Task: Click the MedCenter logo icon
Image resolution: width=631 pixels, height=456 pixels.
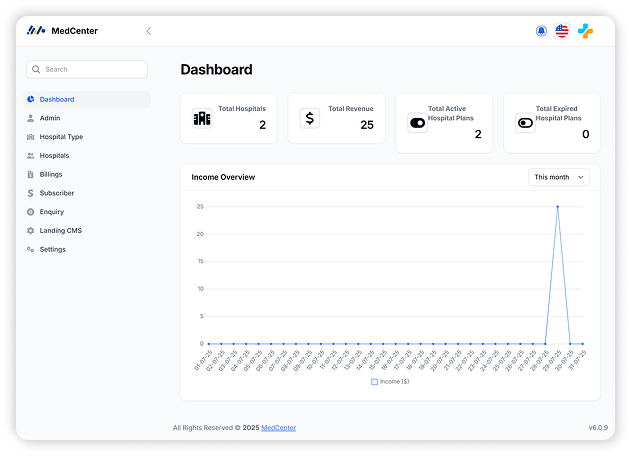Action: coord(36,31)
